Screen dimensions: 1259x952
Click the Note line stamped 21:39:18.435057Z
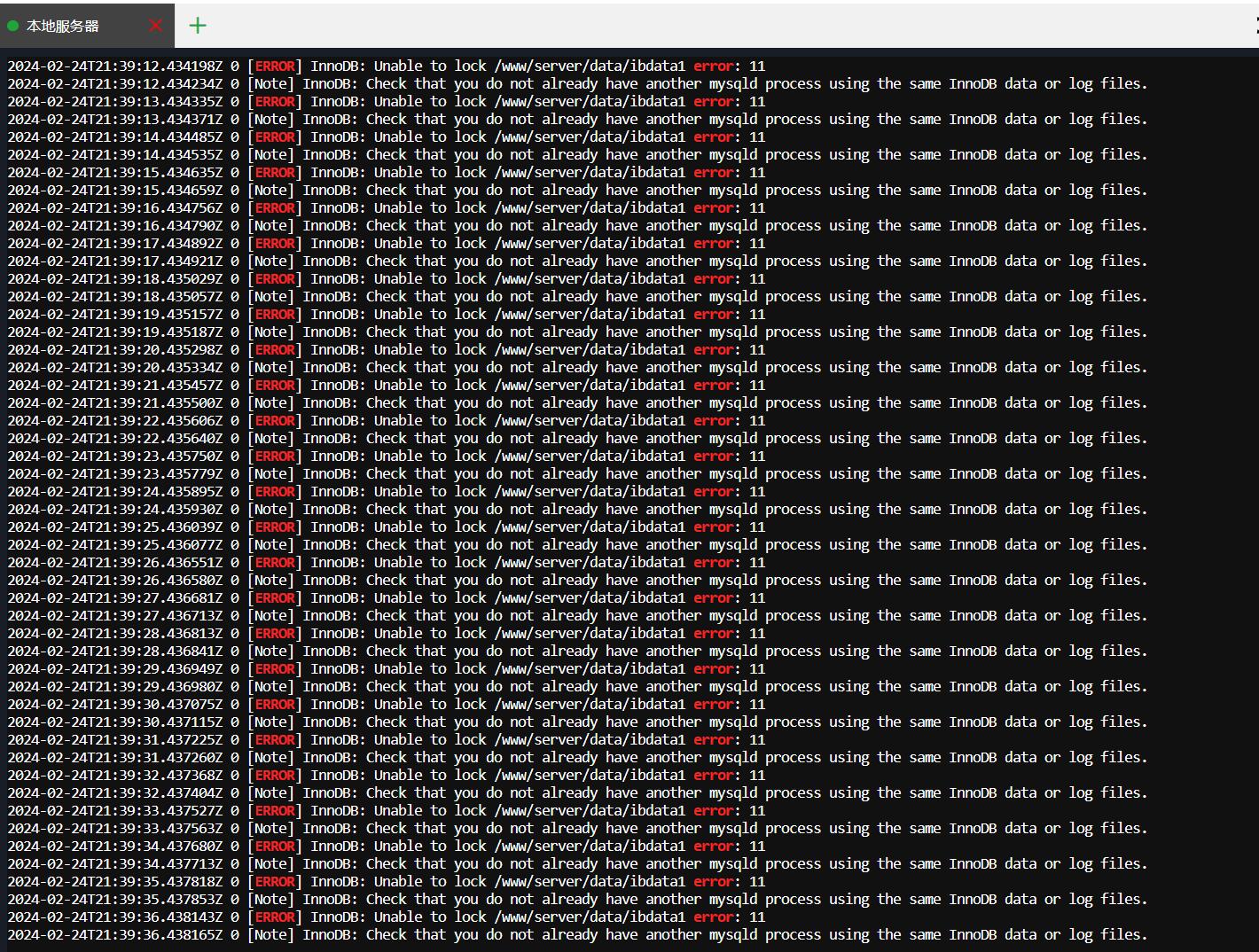point(577,296)
